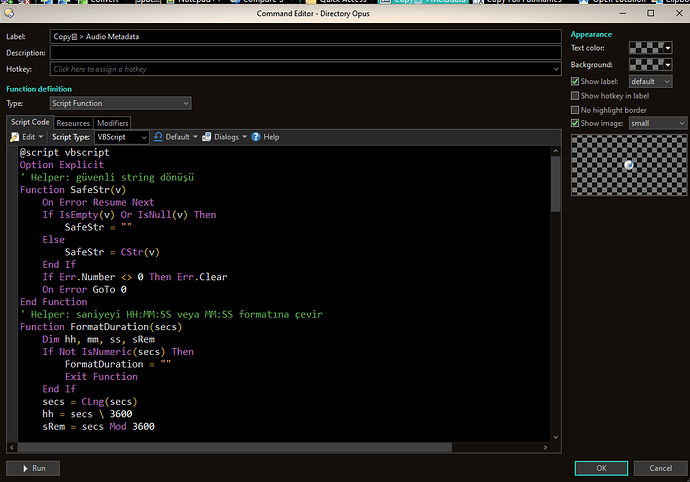Image resolution: width=690 pixels, height=482 pixels.
Task: Toggle the Show label checkbox
Action: click(575, 81)
